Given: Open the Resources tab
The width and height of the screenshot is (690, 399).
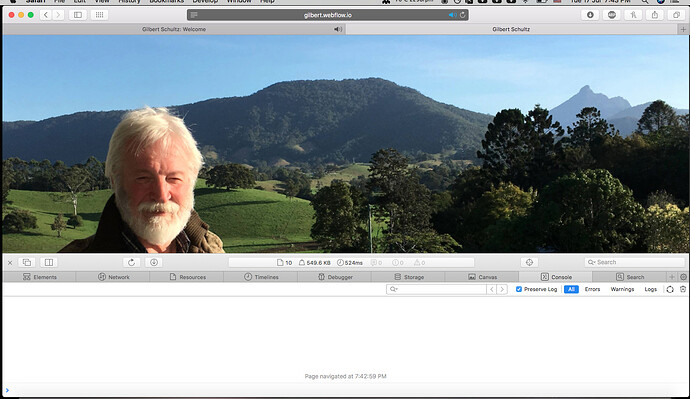Looking at the screenshot, I should pyautogui.click(x=187, y=277).
